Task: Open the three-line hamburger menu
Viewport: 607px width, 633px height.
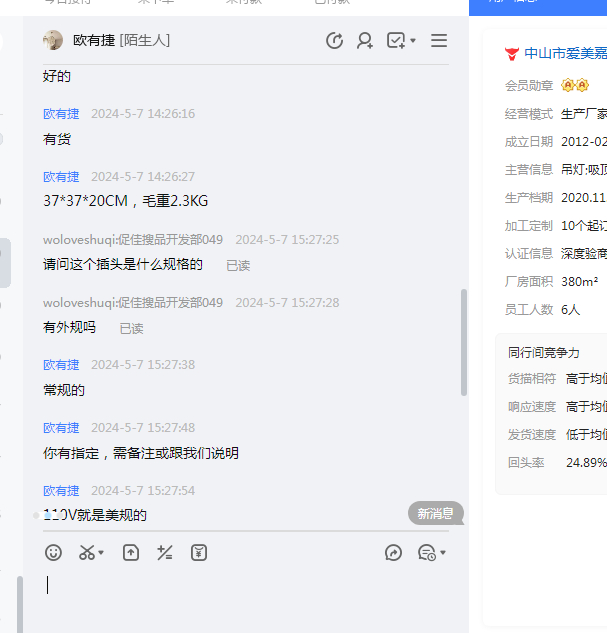Action: (x=439, y=40)
